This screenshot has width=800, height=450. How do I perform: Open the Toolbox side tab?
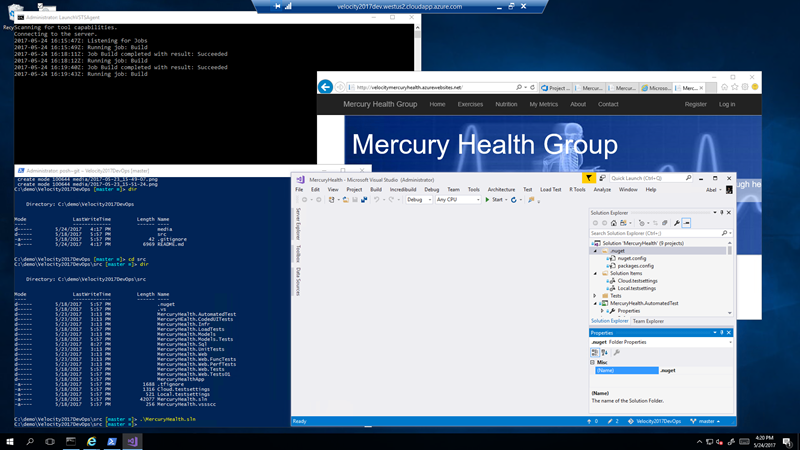coord(298,254)
